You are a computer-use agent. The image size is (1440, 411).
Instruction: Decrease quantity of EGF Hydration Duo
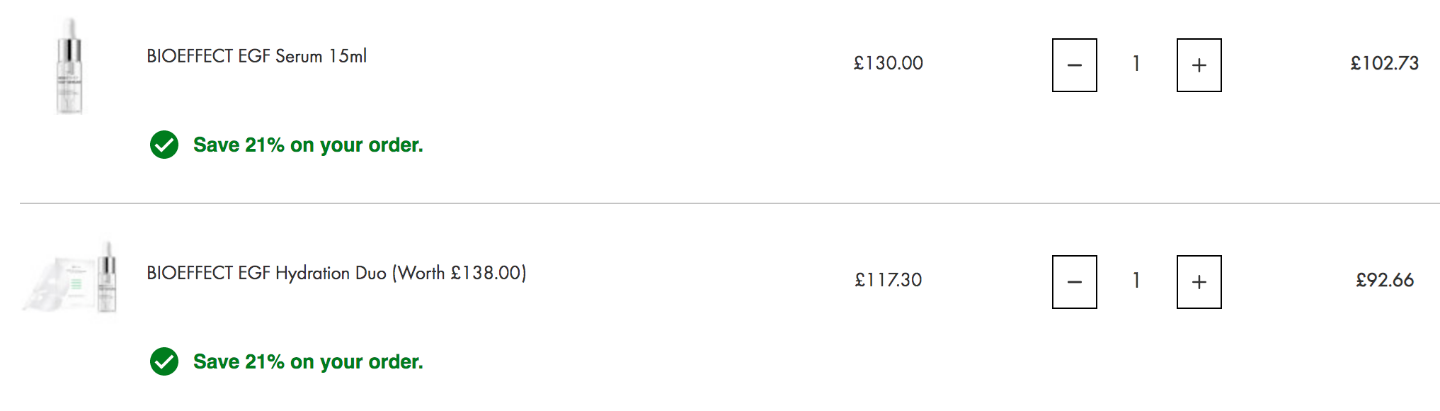click(1074, 282)
